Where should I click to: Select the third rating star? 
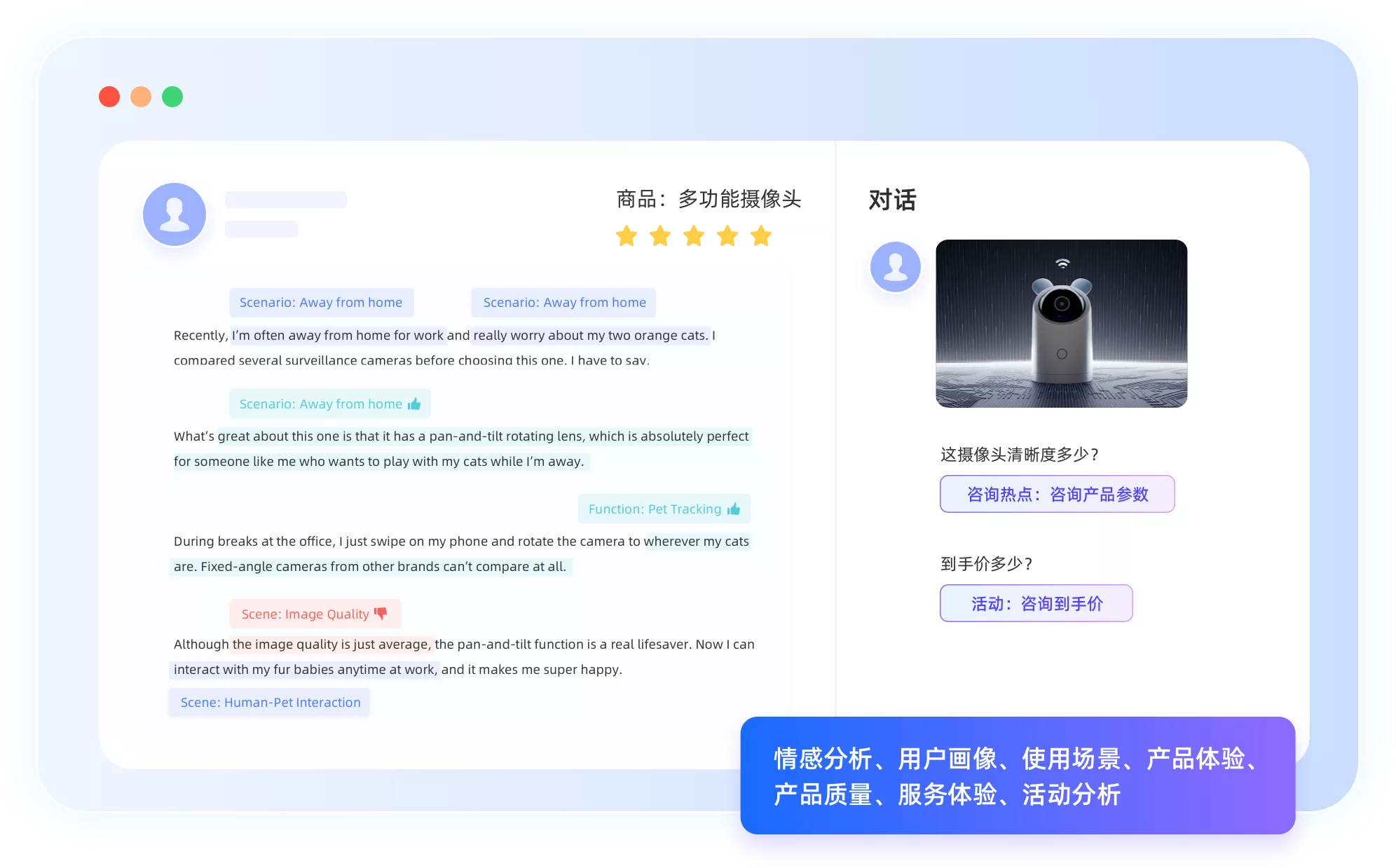click(694, 236)
